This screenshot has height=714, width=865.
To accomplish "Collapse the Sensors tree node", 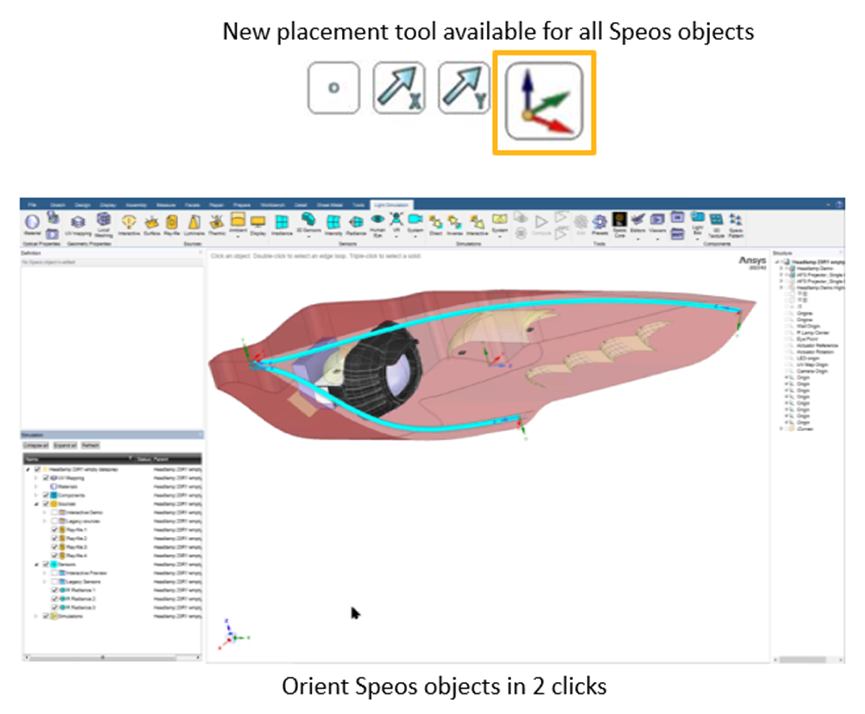I will point(36,564).
